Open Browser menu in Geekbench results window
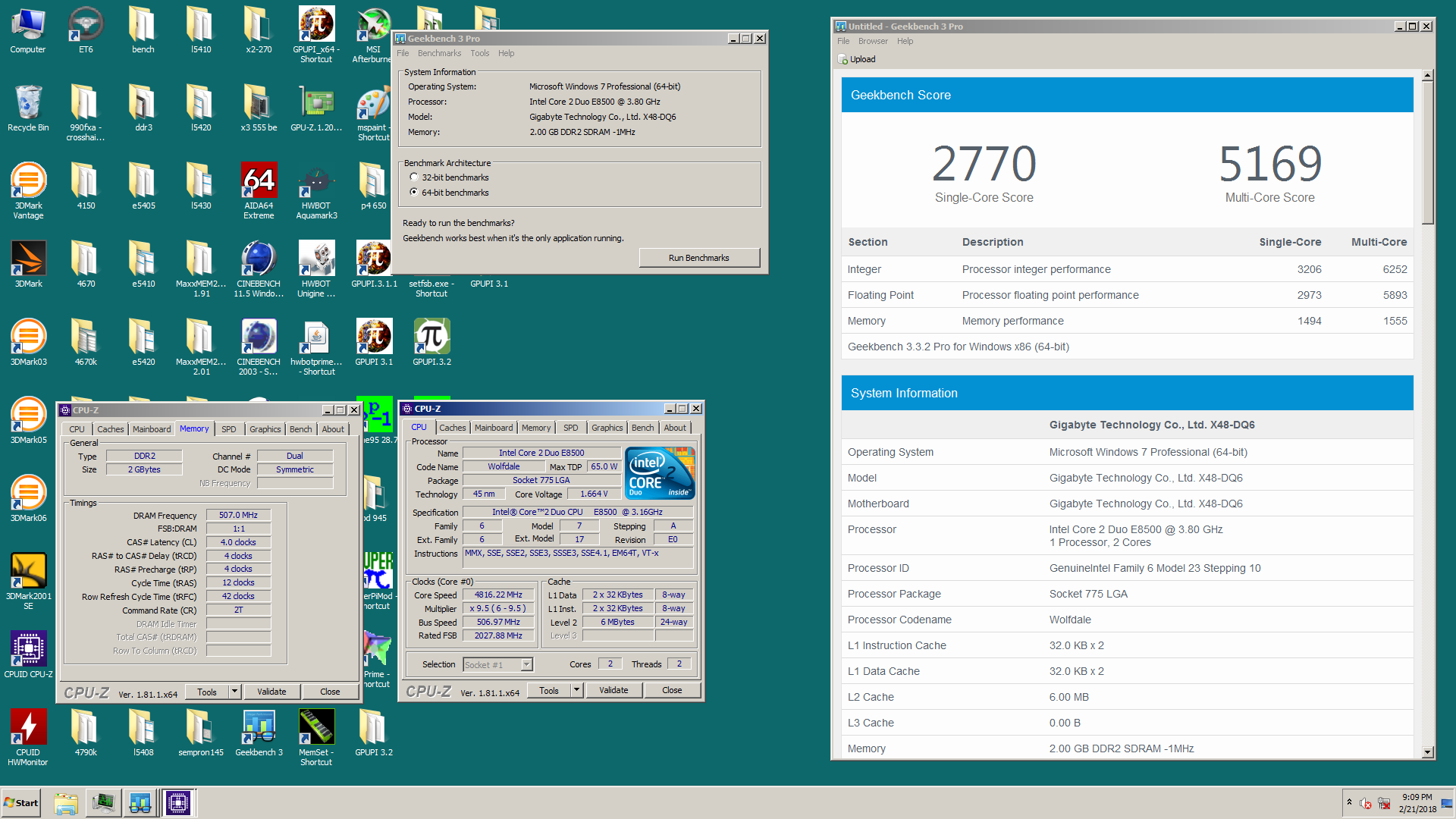Viewport: 1456px width, 819px height. 873,41
